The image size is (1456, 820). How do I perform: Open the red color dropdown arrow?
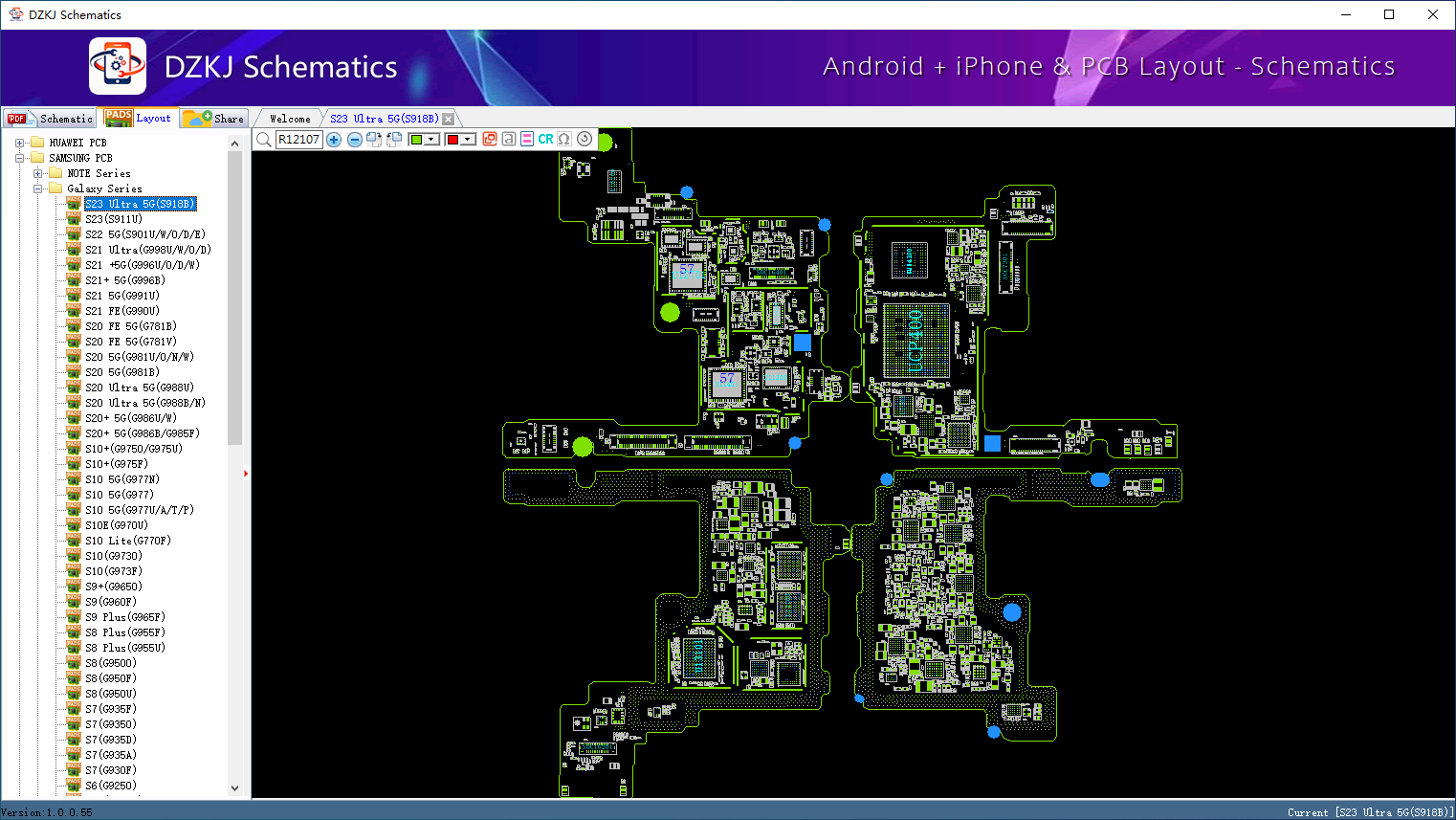coord(468,140)
